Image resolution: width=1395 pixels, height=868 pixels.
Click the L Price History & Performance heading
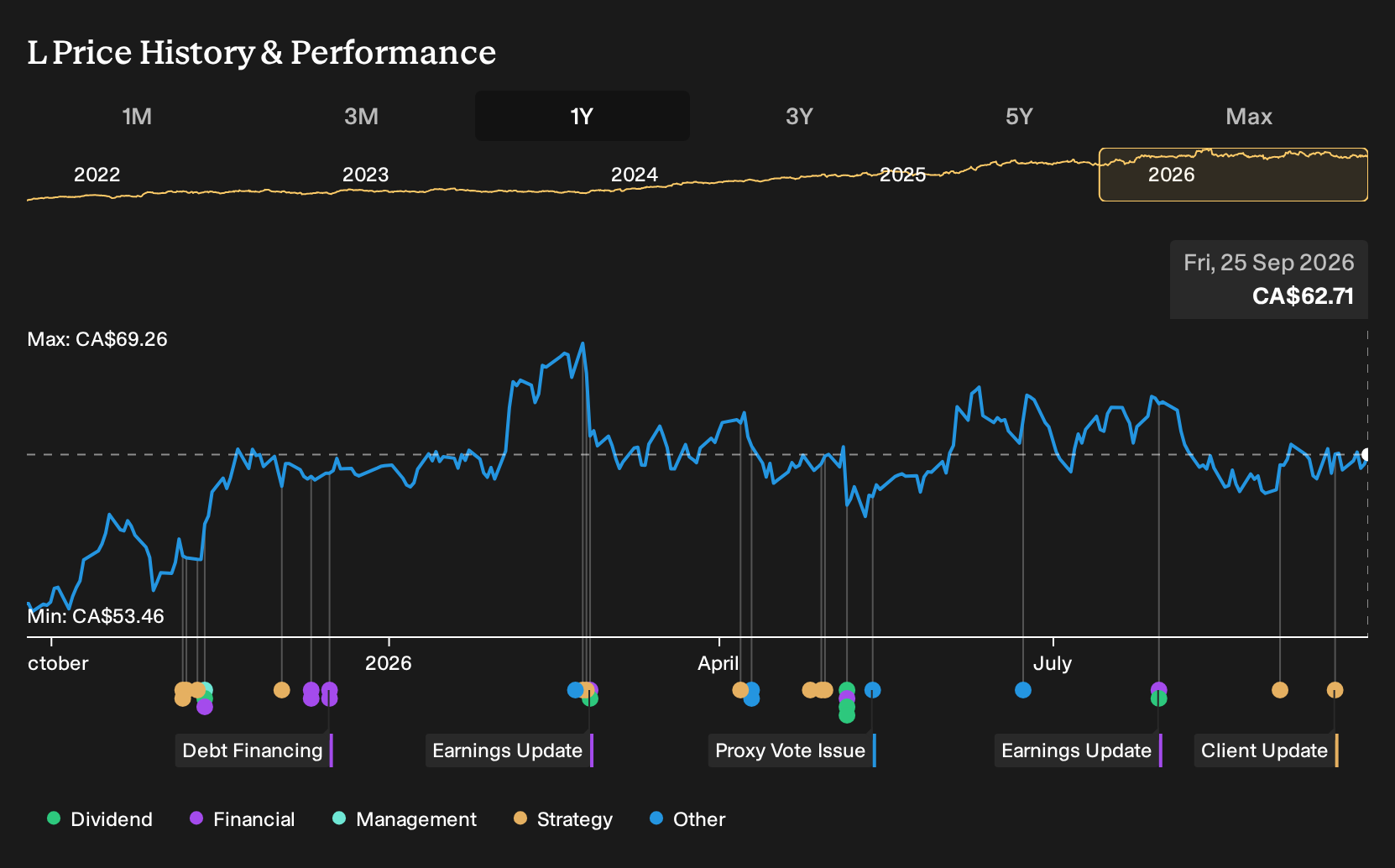[x=262, y=53]
